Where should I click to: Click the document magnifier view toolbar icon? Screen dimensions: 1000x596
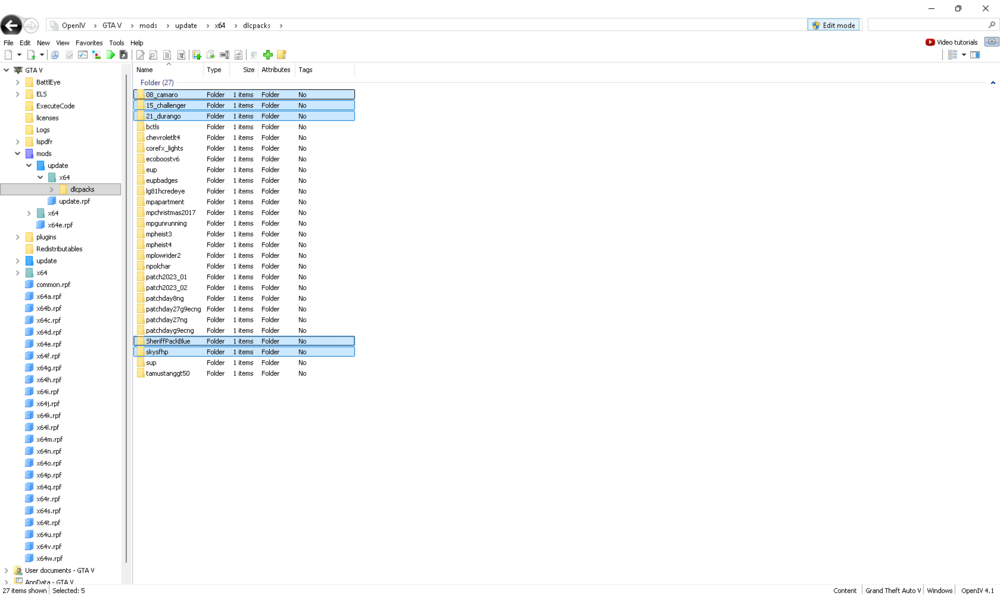[x=153, y=55]
